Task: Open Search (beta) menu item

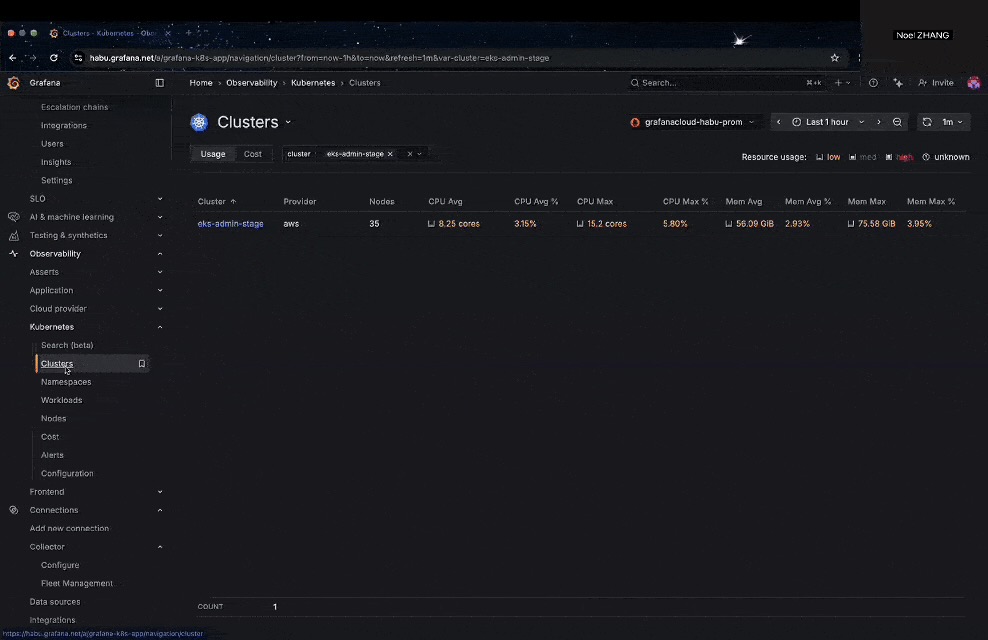Action: pos(67,345)
